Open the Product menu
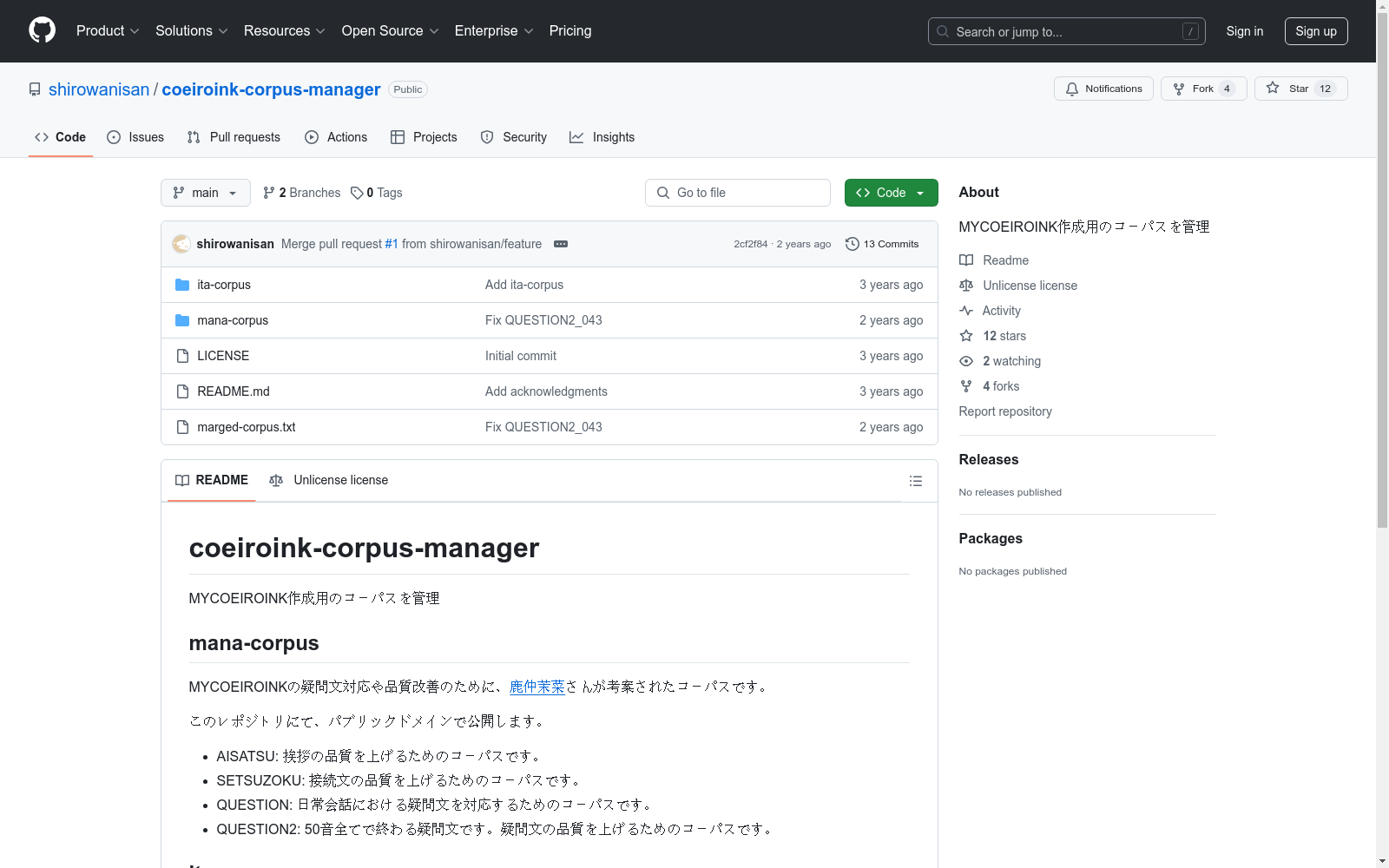This screenshot has width=1389, height=868. (x=108, y=30)
